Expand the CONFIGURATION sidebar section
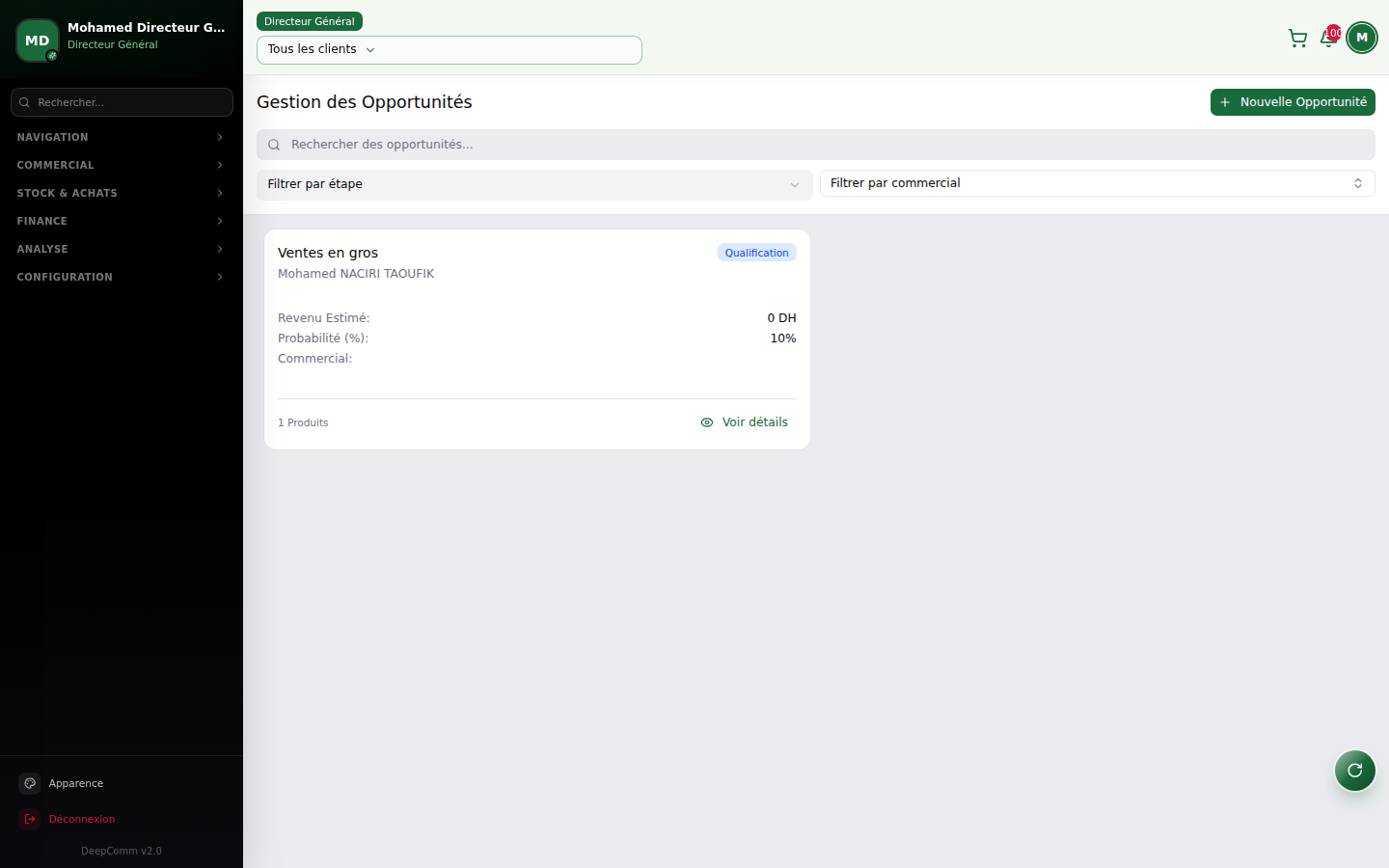Viewport: 1389px width, 868px height. [122, 277]
